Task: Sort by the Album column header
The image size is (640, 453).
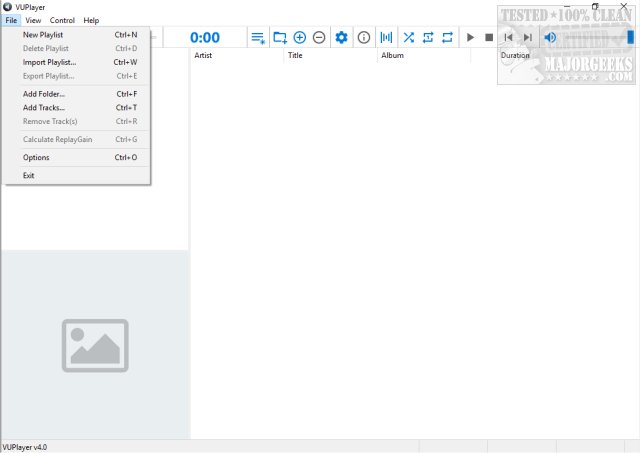Action: (x=424, y=56)
